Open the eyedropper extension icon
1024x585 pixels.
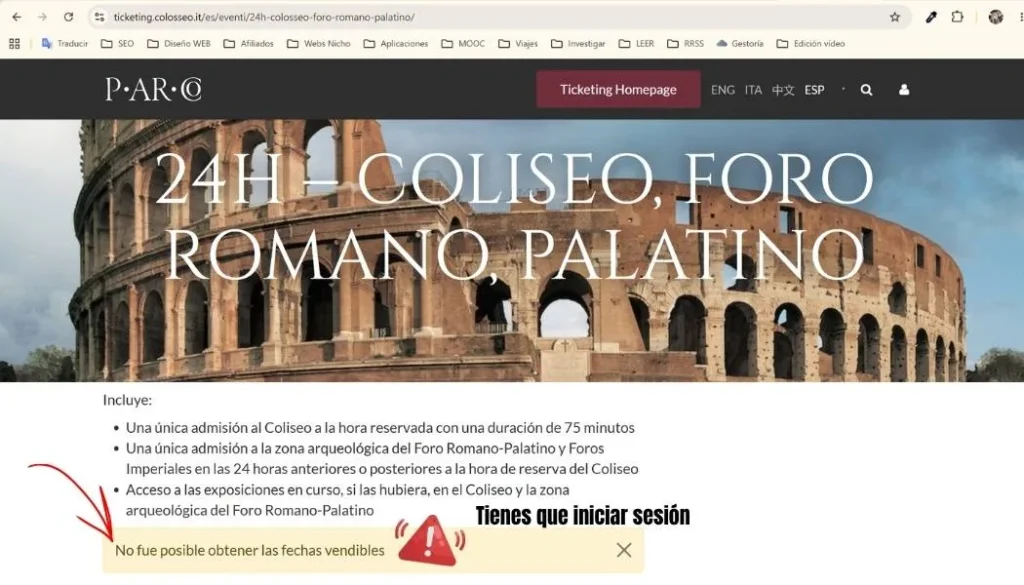pyautogui.click(x=931, y=17)
